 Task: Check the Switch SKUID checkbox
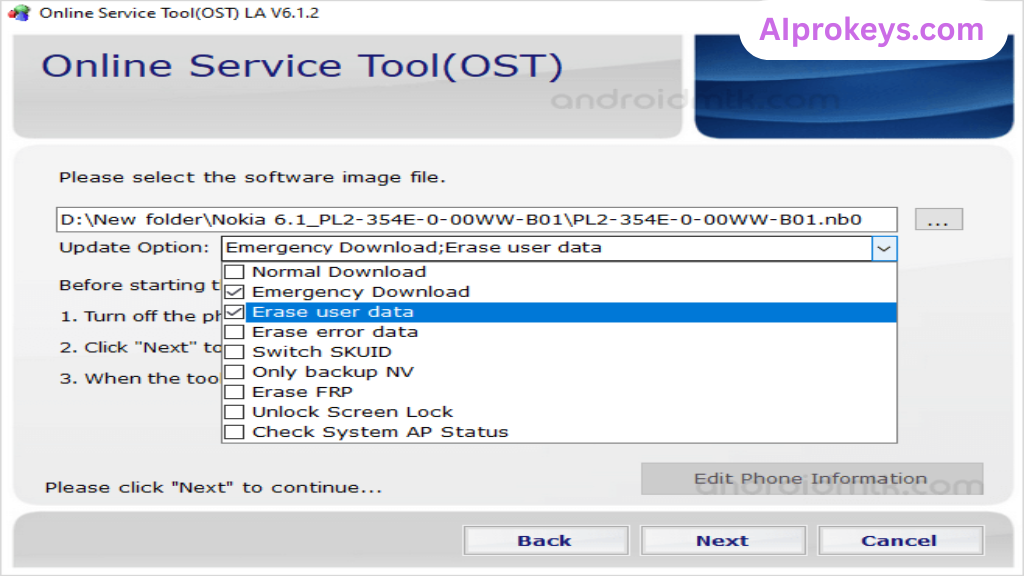click(x=234, y=352)
